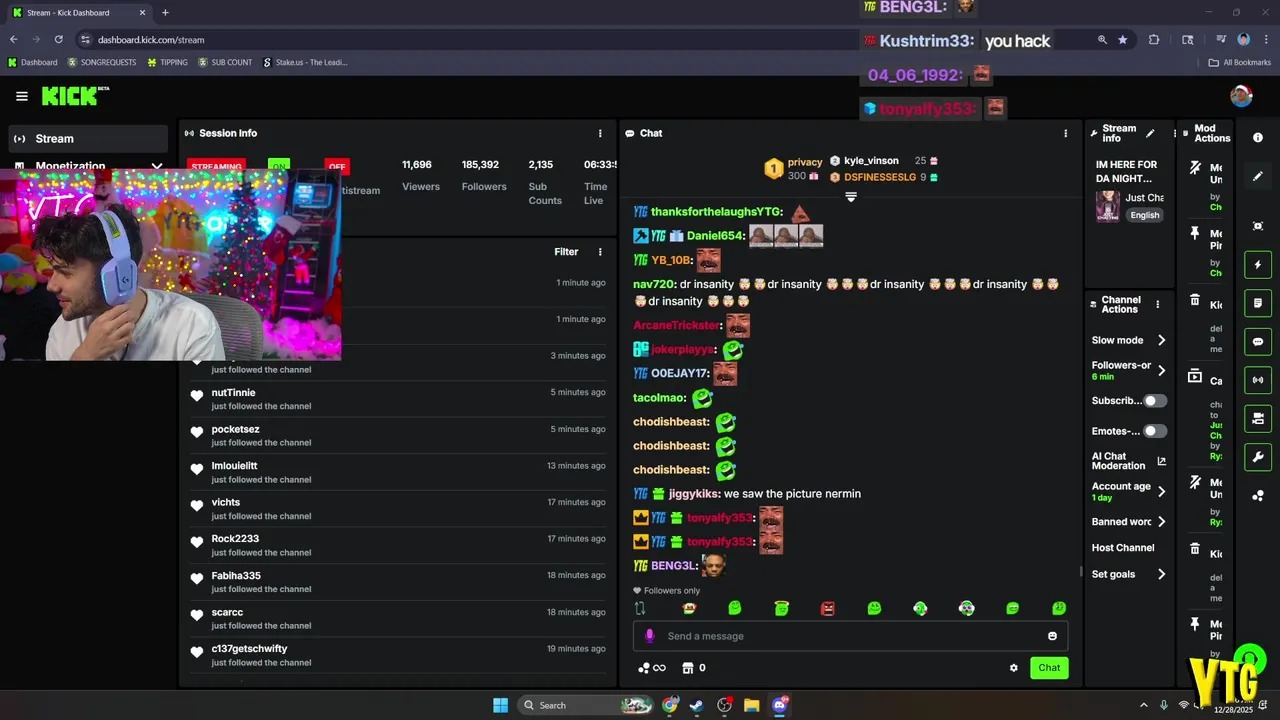1280x720 pixels.
Task: Click nav720 username in chat
Action: 654,285
